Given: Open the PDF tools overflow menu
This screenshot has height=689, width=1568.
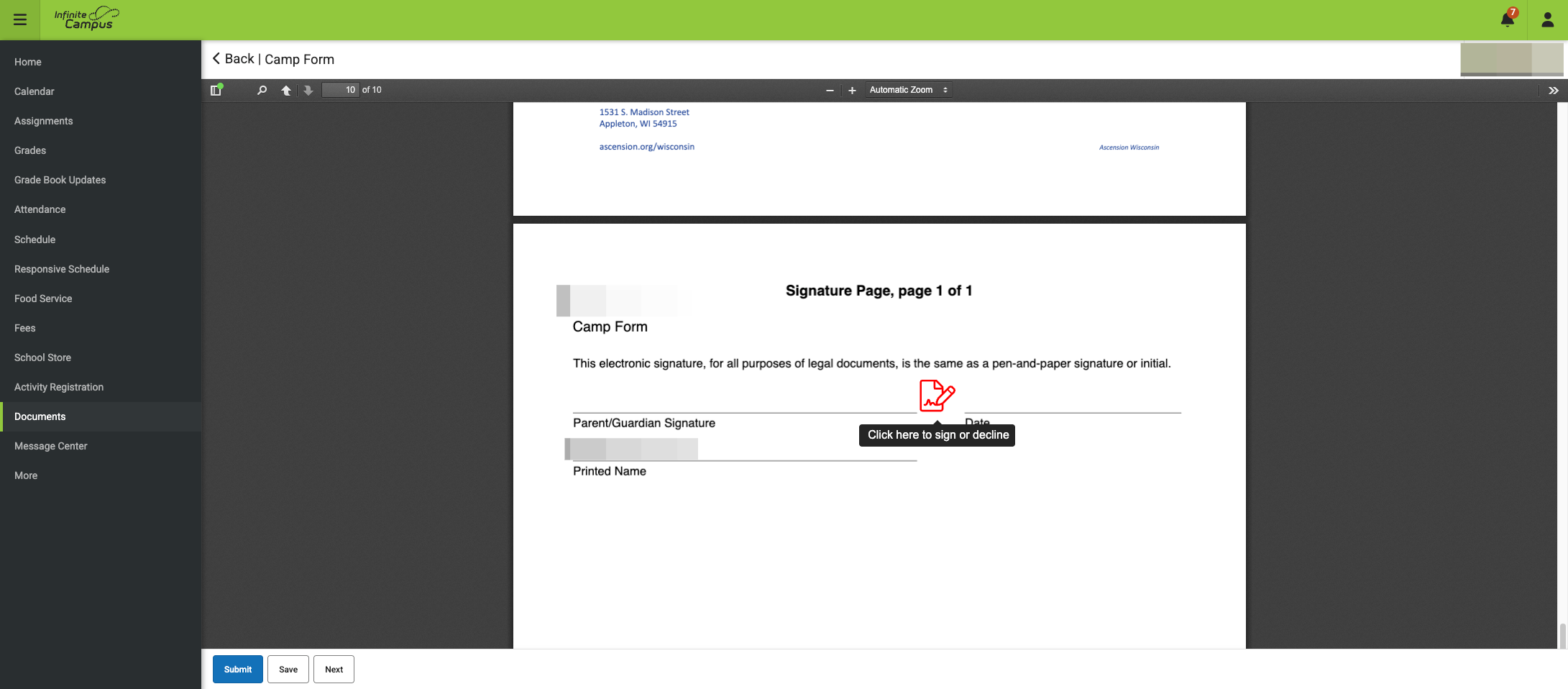Looking at the screenshot, I should click(1554, 90).
